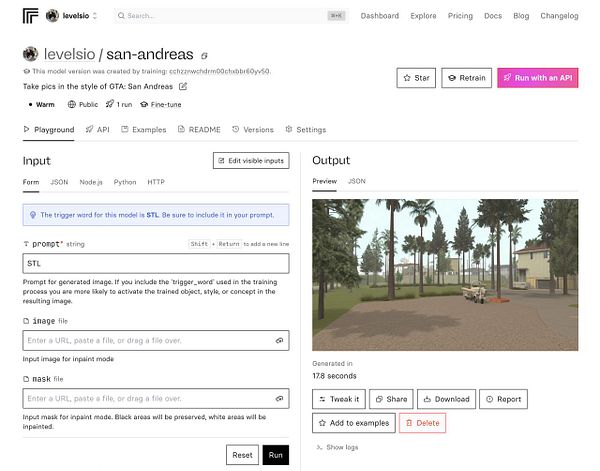This screenshot has width=600, height=471.
Task: Edit the model description pencil icon
Action: 183,86
